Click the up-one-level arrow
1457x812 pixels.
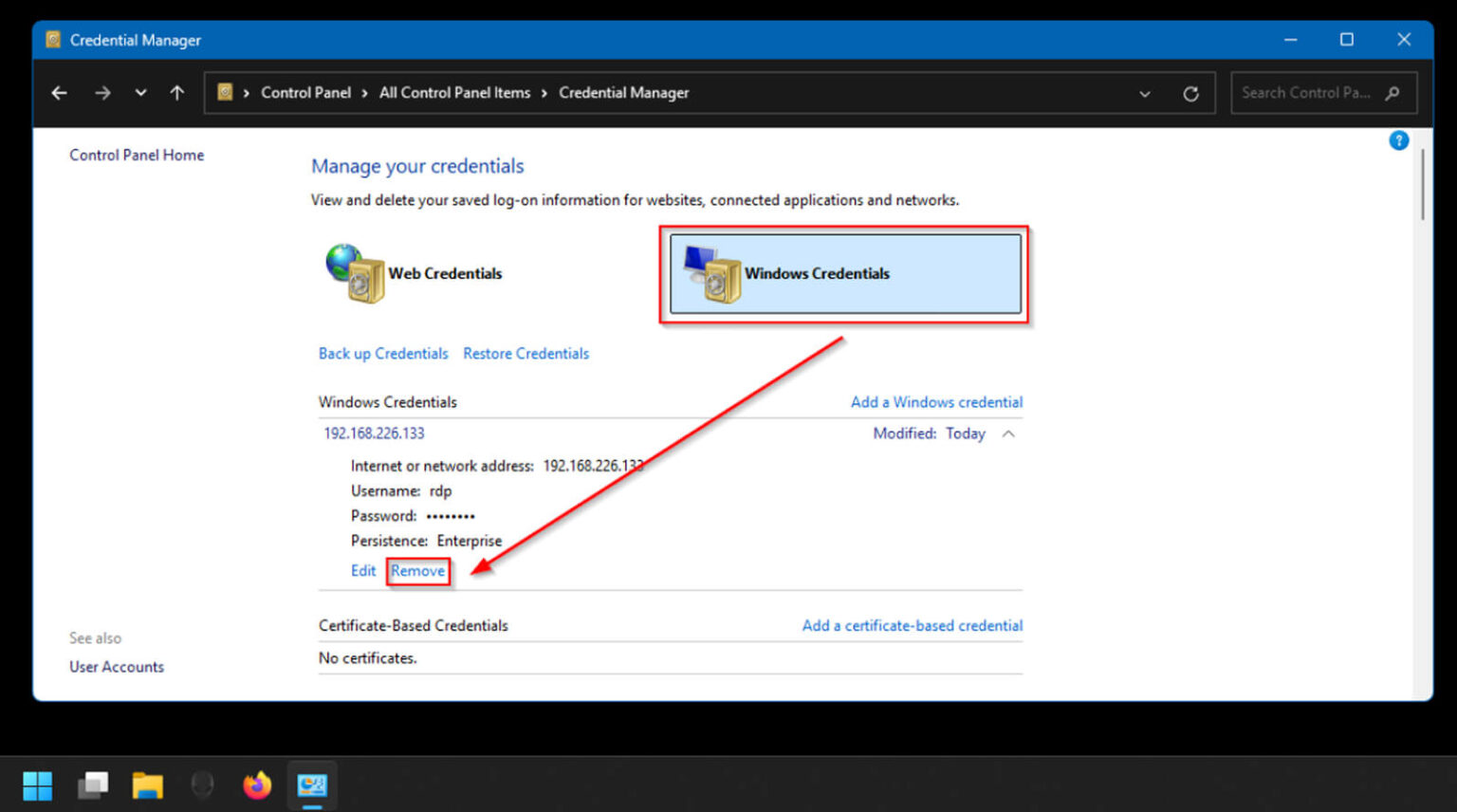point(176,92)
